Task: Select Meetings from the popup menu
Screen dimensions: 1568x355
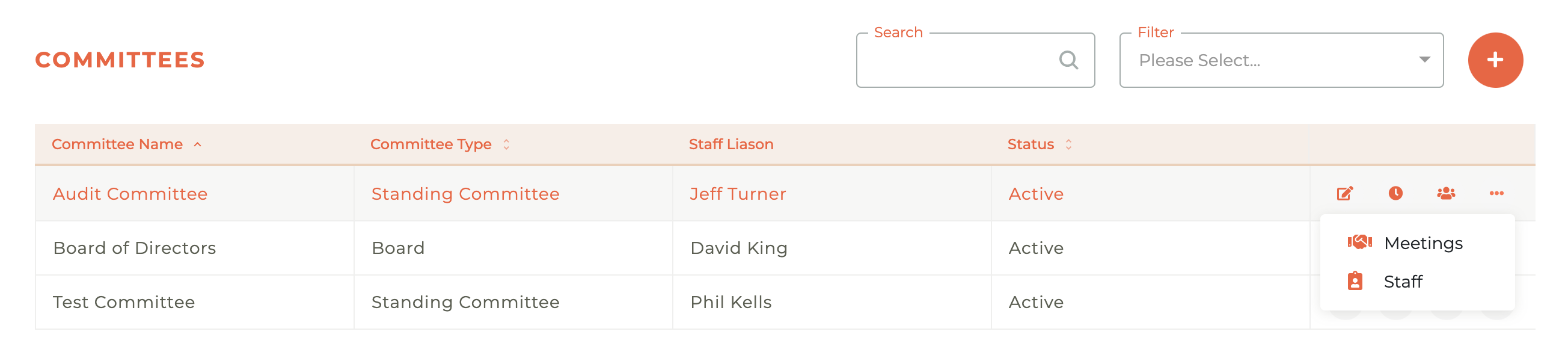Action: point(1423,243)
